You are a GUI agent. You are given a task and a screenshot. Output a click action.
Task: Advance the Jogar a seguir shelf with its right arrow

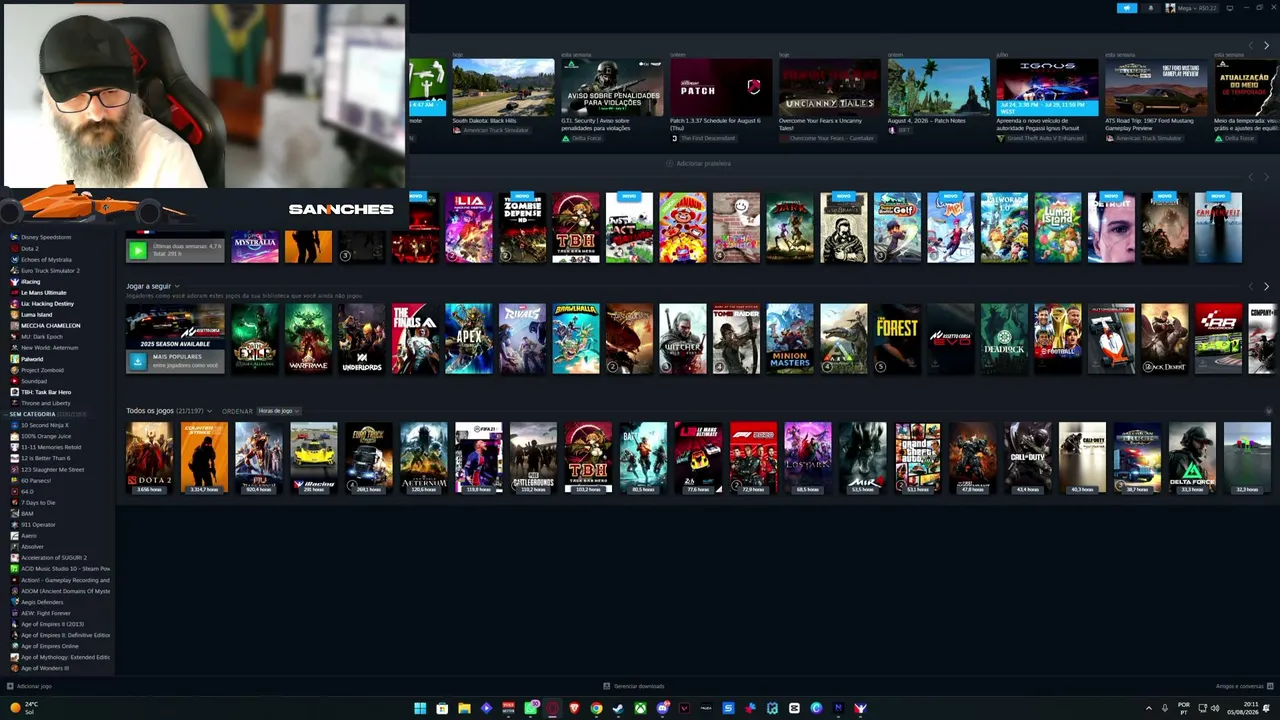(1266, 287)
